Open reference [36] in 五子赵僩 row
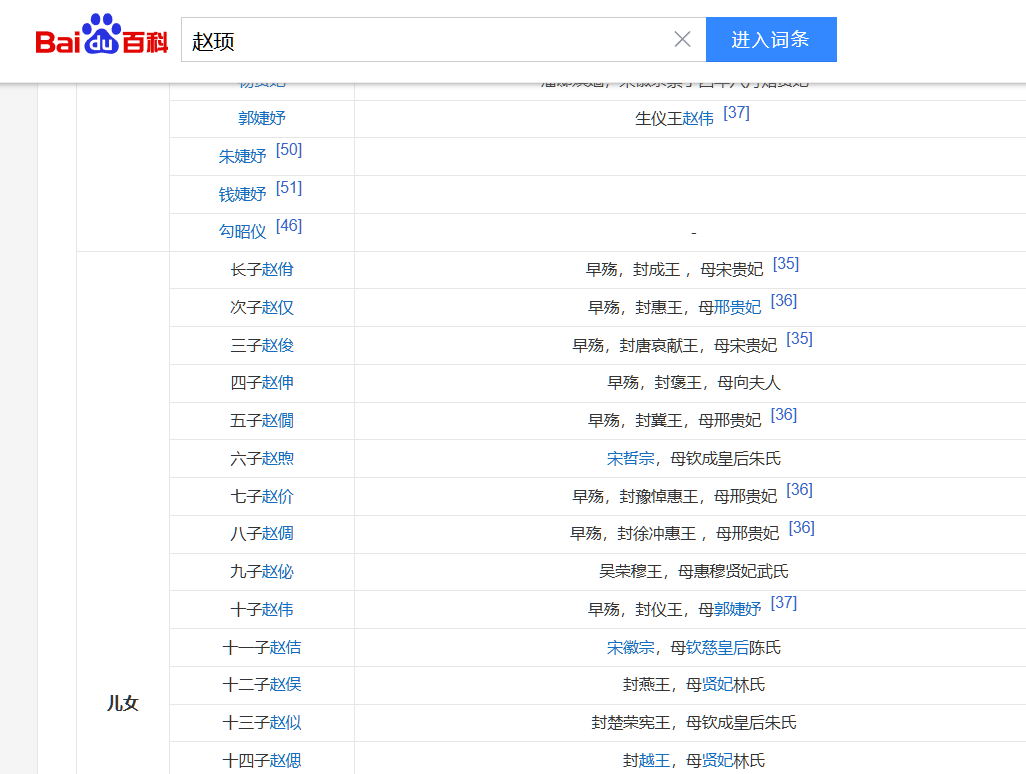The width and height of the screenshot is (1026, 774). pos(784,415)
